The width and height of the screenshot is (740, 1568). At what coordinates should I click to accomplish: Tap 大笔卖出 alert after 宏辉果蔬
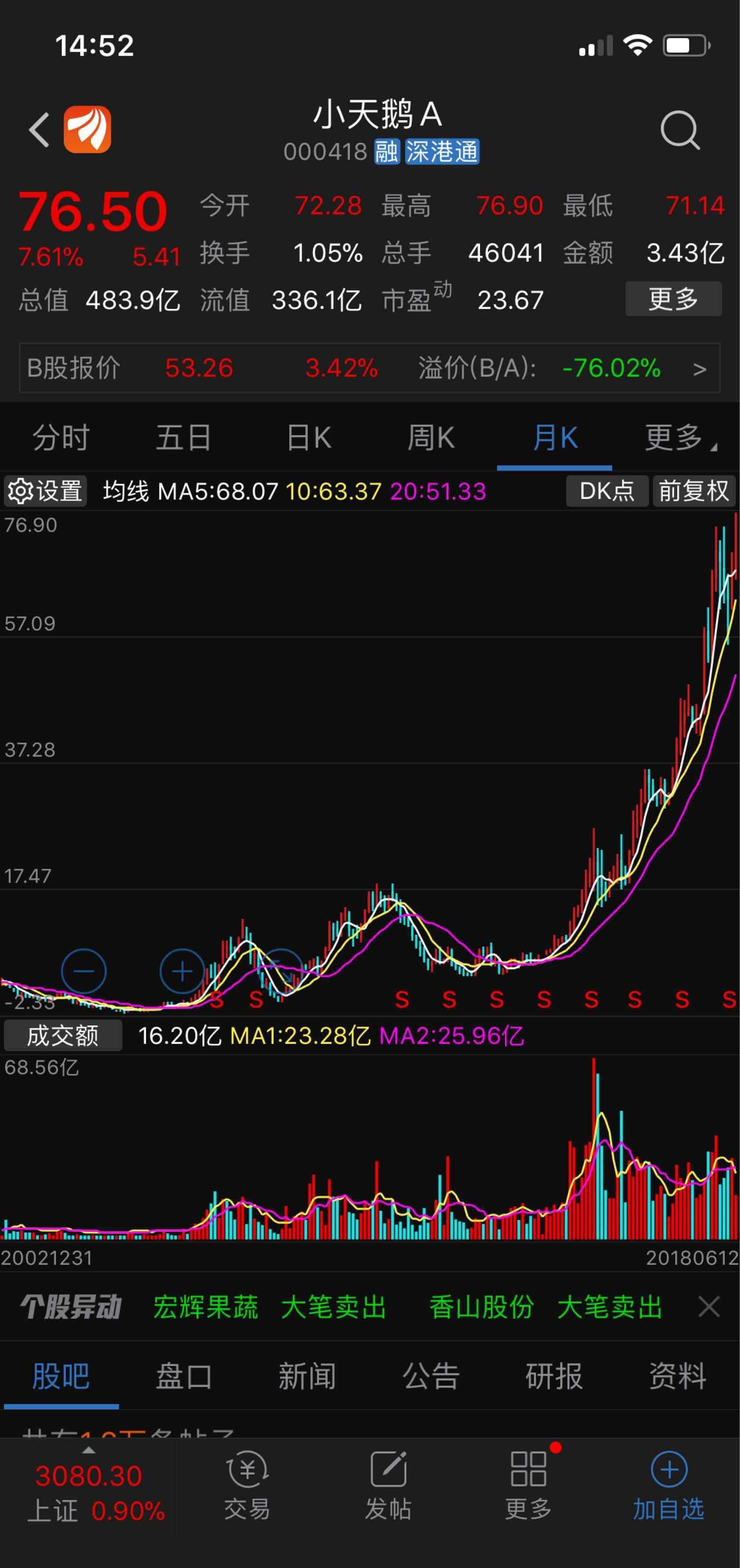pos(334,1307)
